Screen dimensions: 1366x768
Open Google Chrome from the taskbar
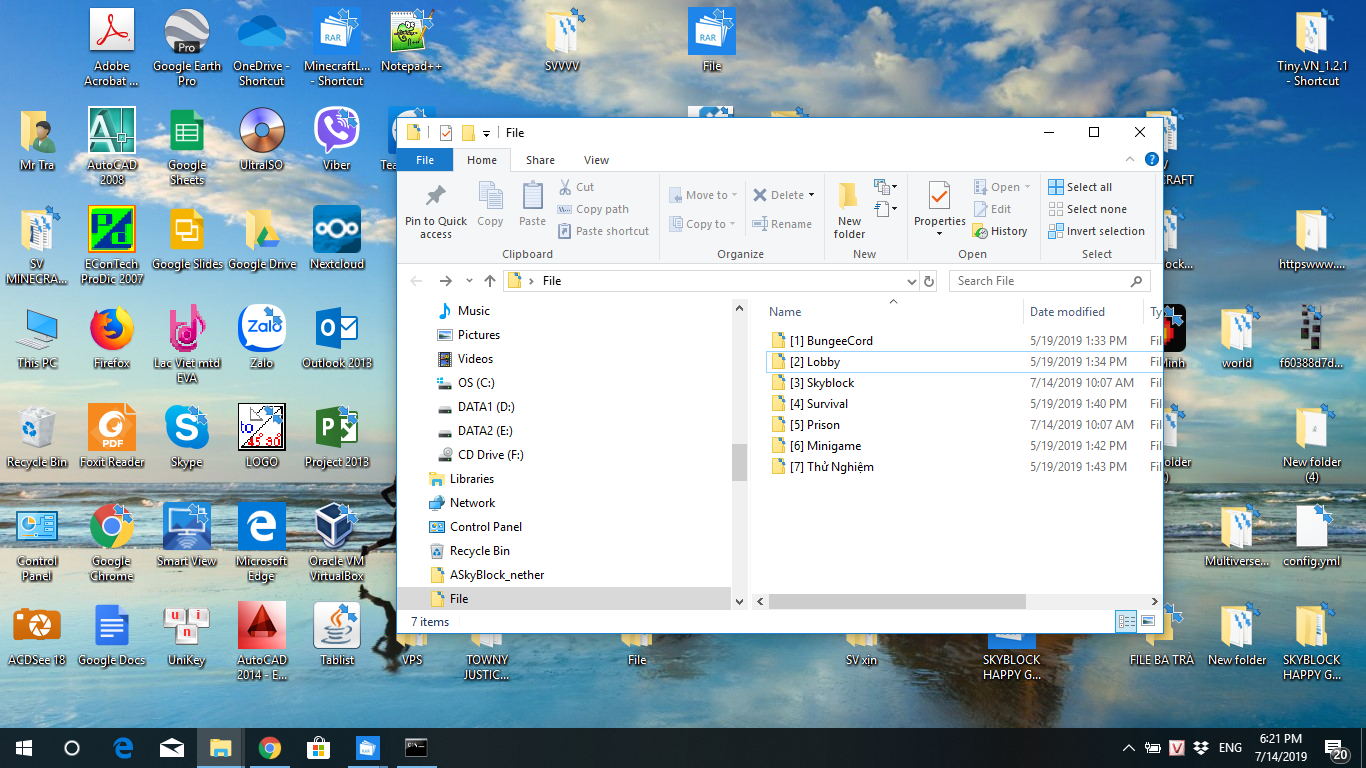pos(269,748)
